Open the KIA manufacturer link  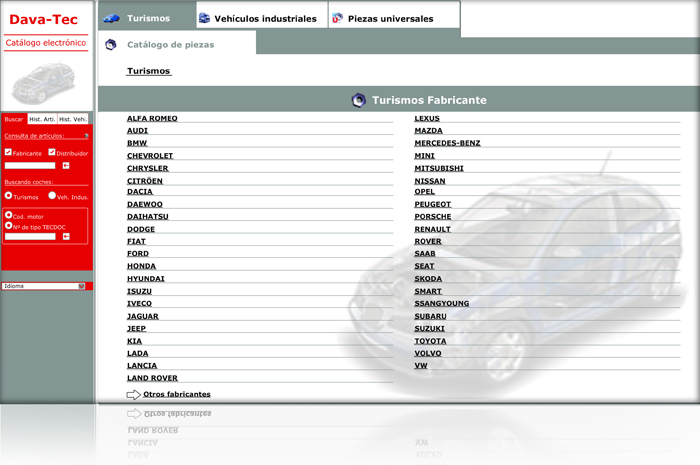point(134,341)
